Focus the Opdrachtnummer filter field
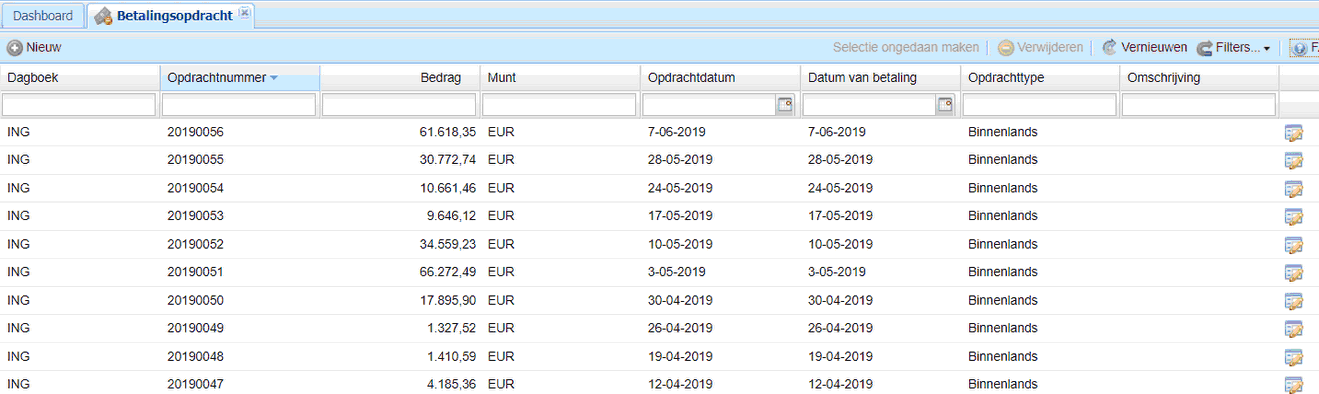Viewport: 1319px width, 394px height. pos(239,105)
